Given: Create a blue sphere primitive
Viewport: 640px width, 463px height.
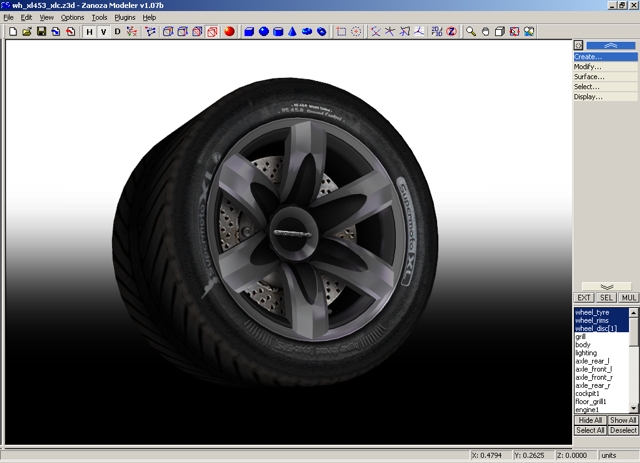Looking at the screenshot, I should (x=264, y=32).
